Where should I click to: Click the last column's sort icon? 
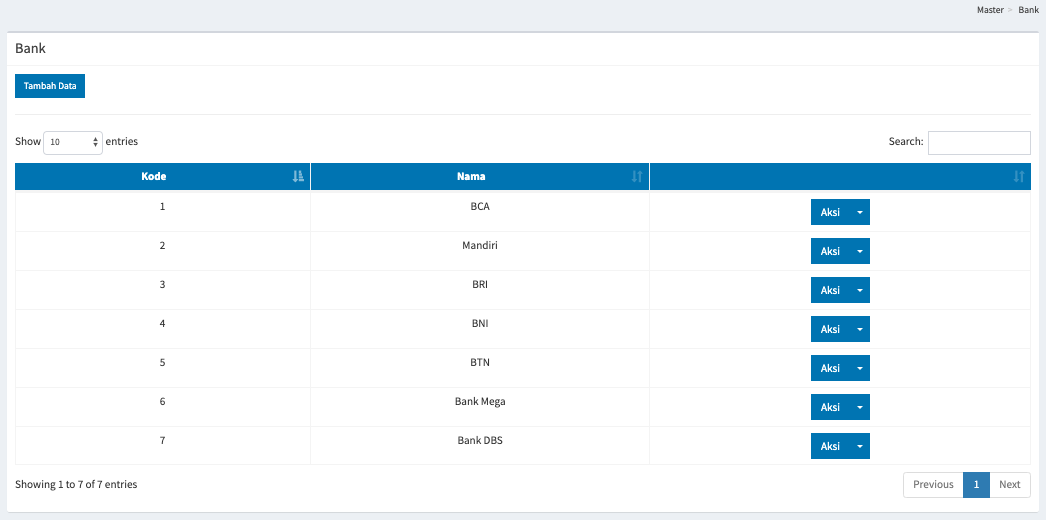[x=1019, y=177]
